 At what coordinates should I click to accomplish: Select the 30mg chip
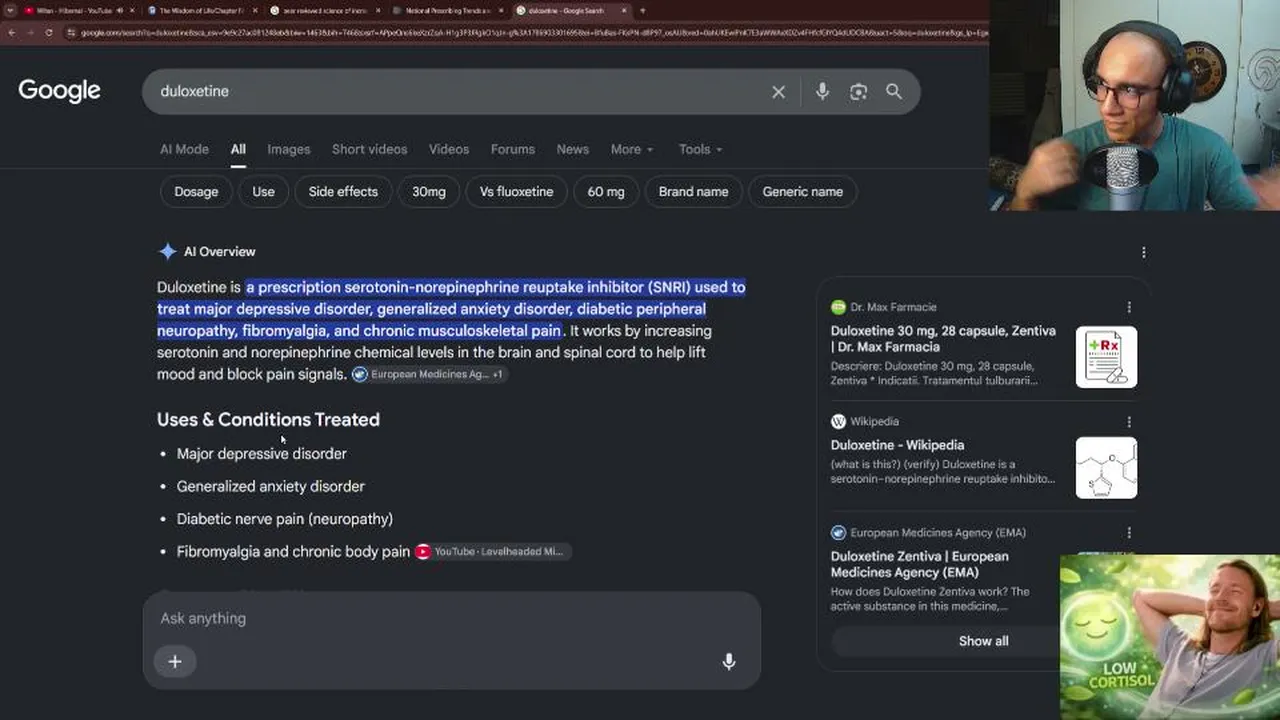[x=429, y=192]
